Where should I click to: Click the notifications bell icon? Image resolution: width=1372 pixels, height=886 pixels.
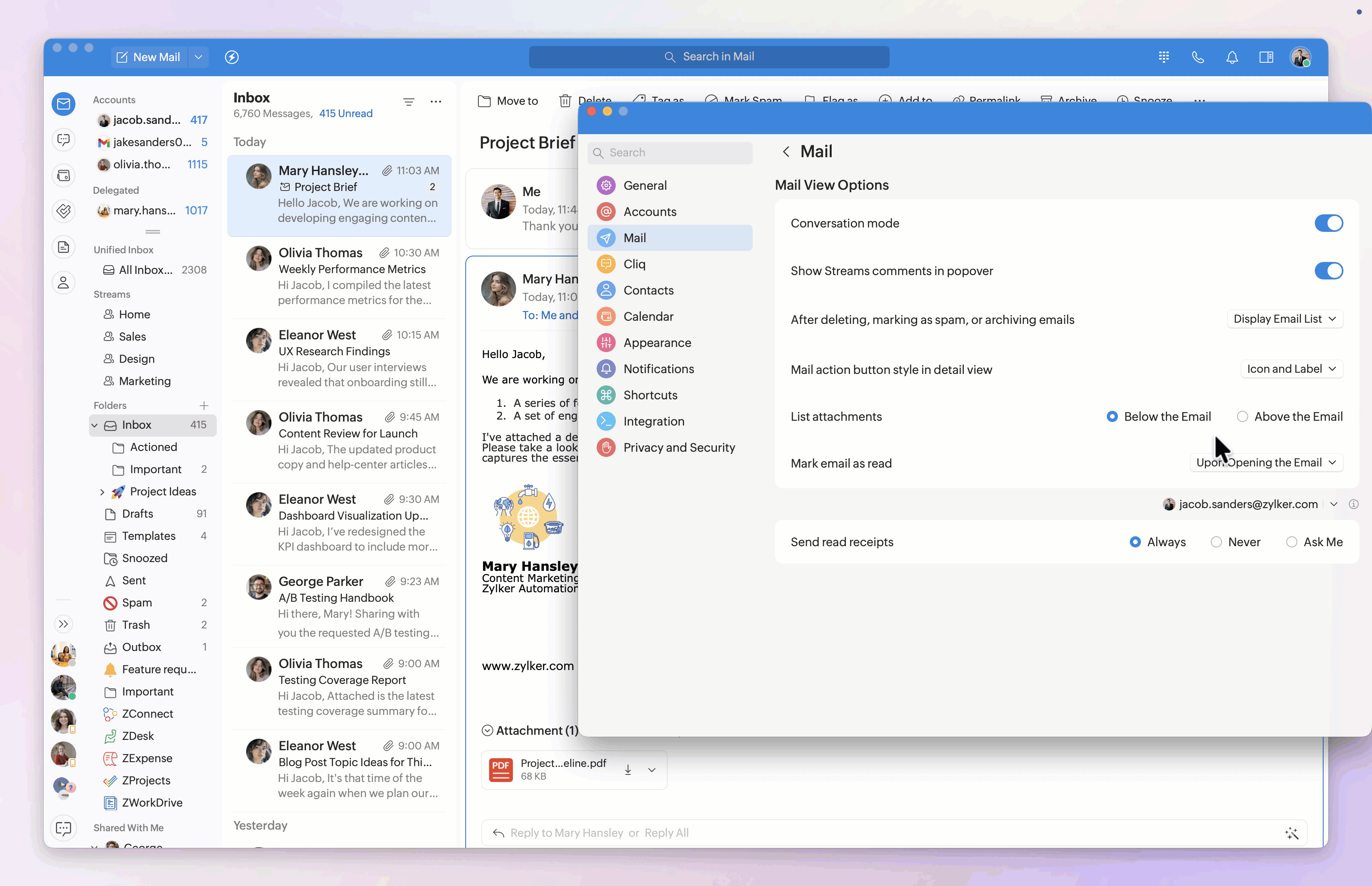pos(1231,57)
